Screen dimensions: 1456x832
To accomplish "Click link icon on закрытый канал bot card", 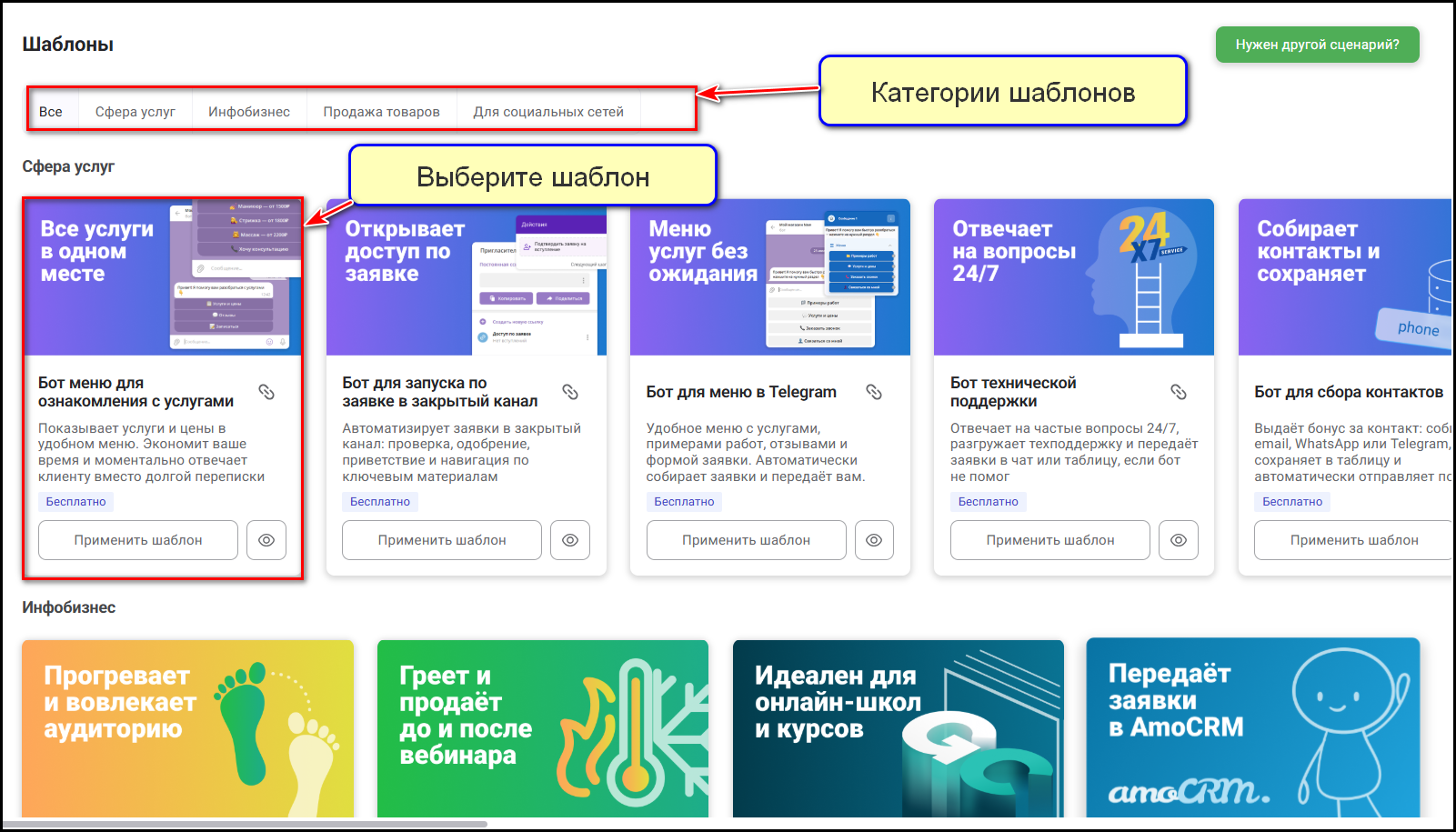I will pos(570,392).
